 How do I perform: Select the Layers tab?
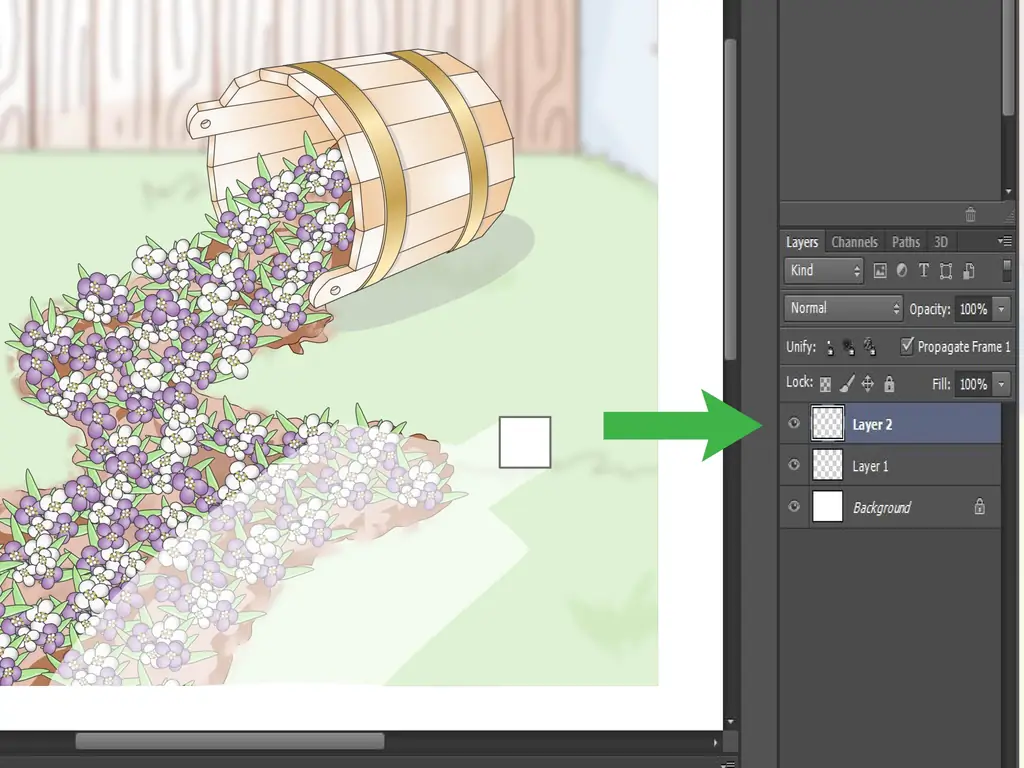click(802, 242)
